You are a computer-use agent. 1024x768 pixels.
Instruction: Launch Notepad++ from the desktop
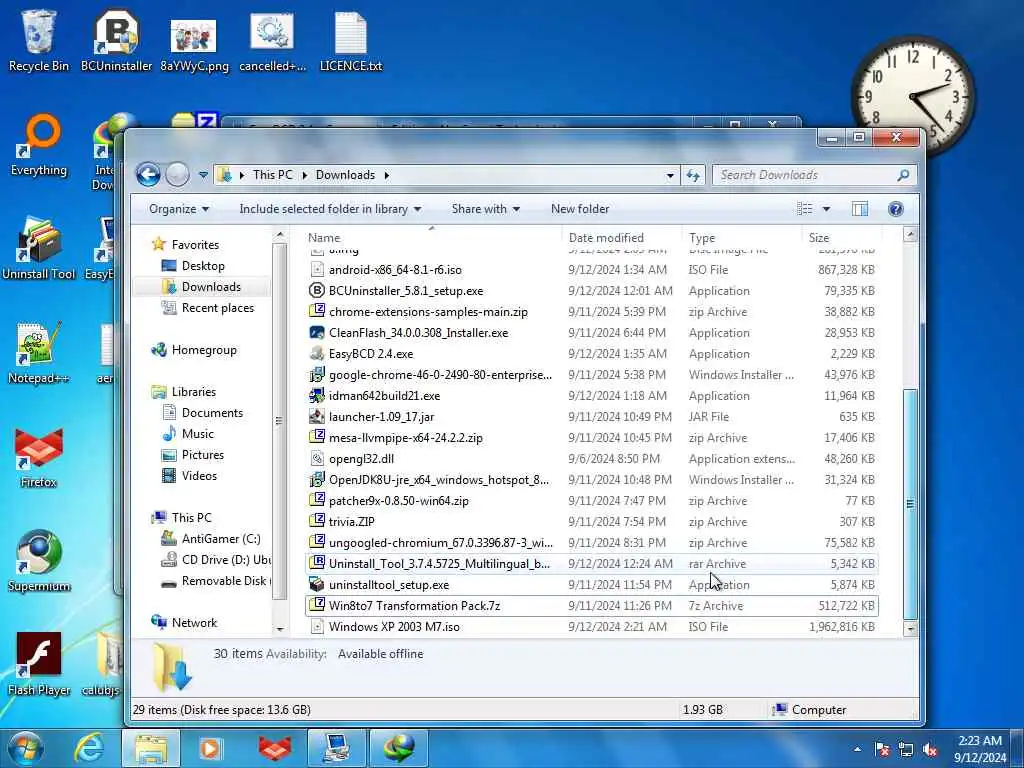(x=39, y=353)
